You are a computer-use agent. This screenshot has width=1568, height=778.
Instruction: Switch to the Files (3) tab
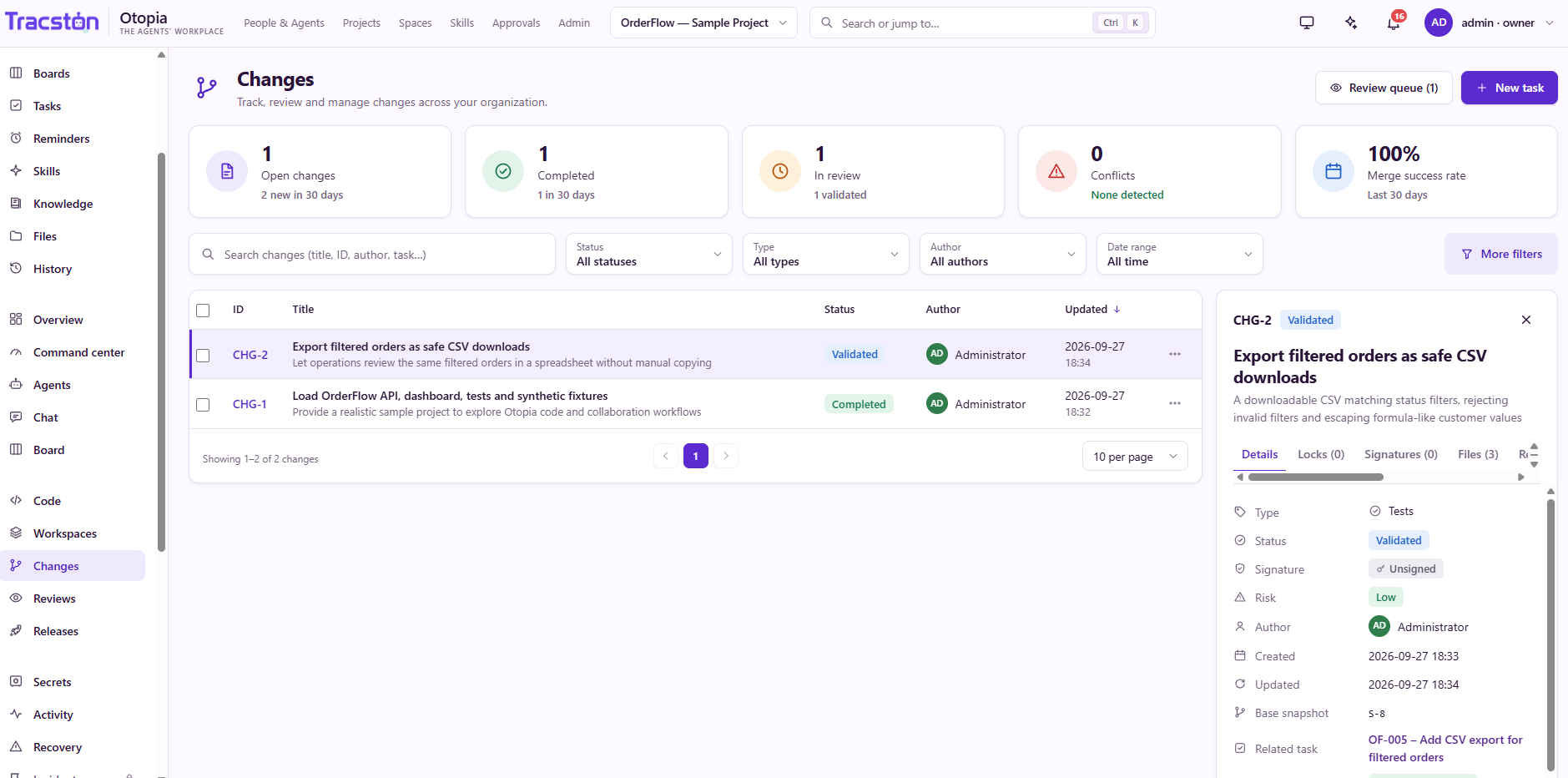1478,454
